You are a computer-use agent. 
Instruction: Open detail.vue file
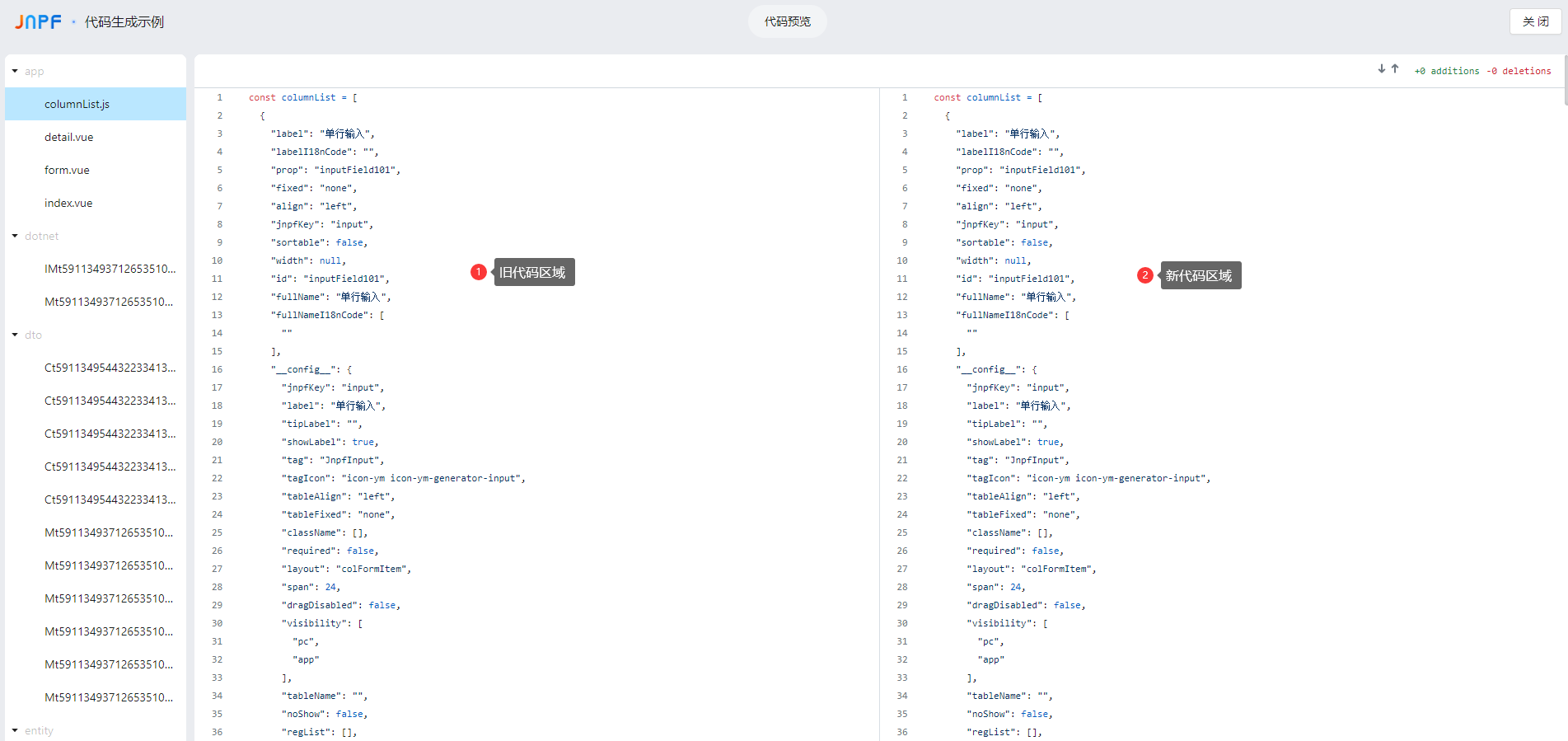[68, 138]
